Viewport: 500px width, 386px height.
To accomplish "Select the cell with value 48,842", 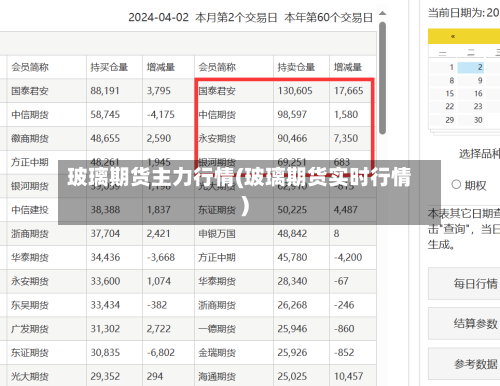I will pyautogui.click(x=302, y=234).
